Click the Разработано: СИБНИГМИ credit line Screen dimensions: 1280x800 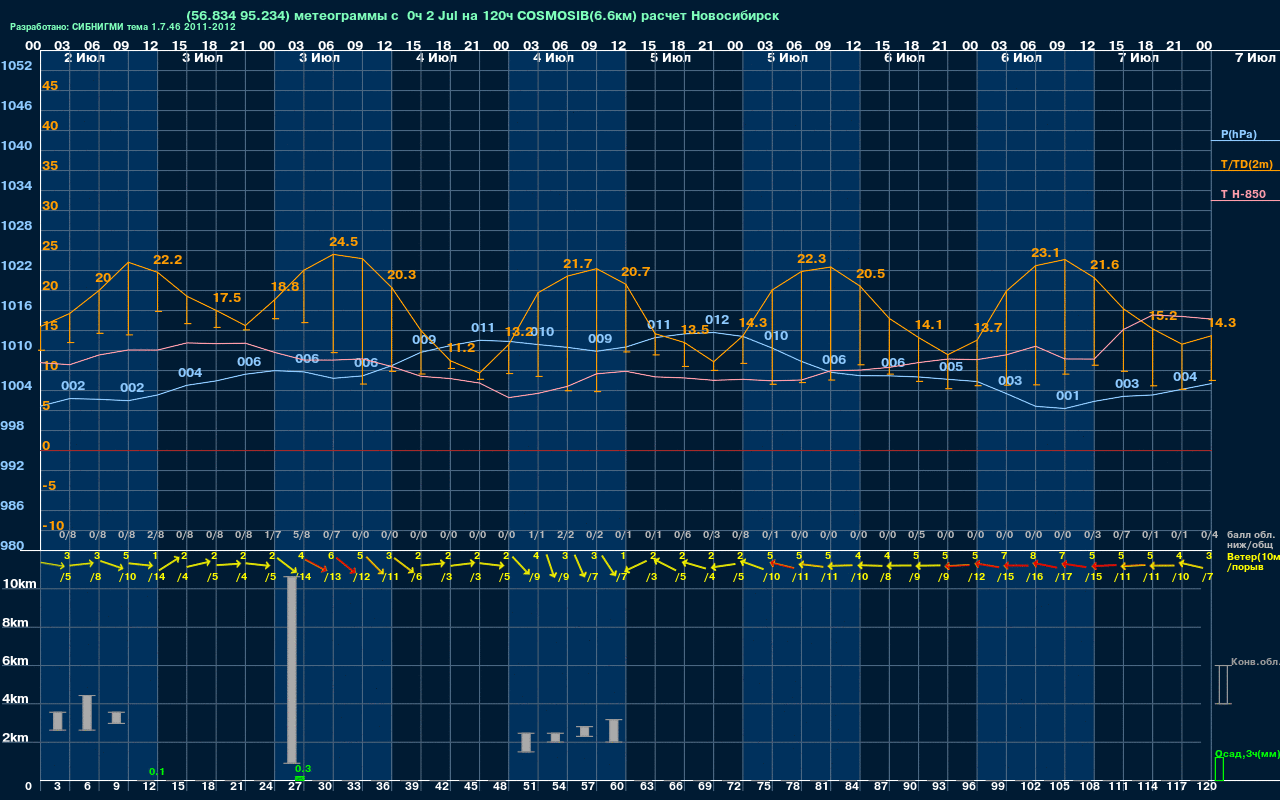click(x=123, y=27)
